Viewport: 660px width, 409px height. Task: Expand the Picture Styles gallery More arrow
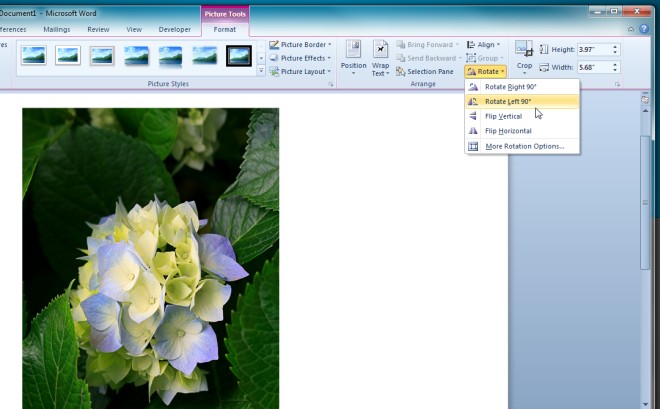click(261, 71)
